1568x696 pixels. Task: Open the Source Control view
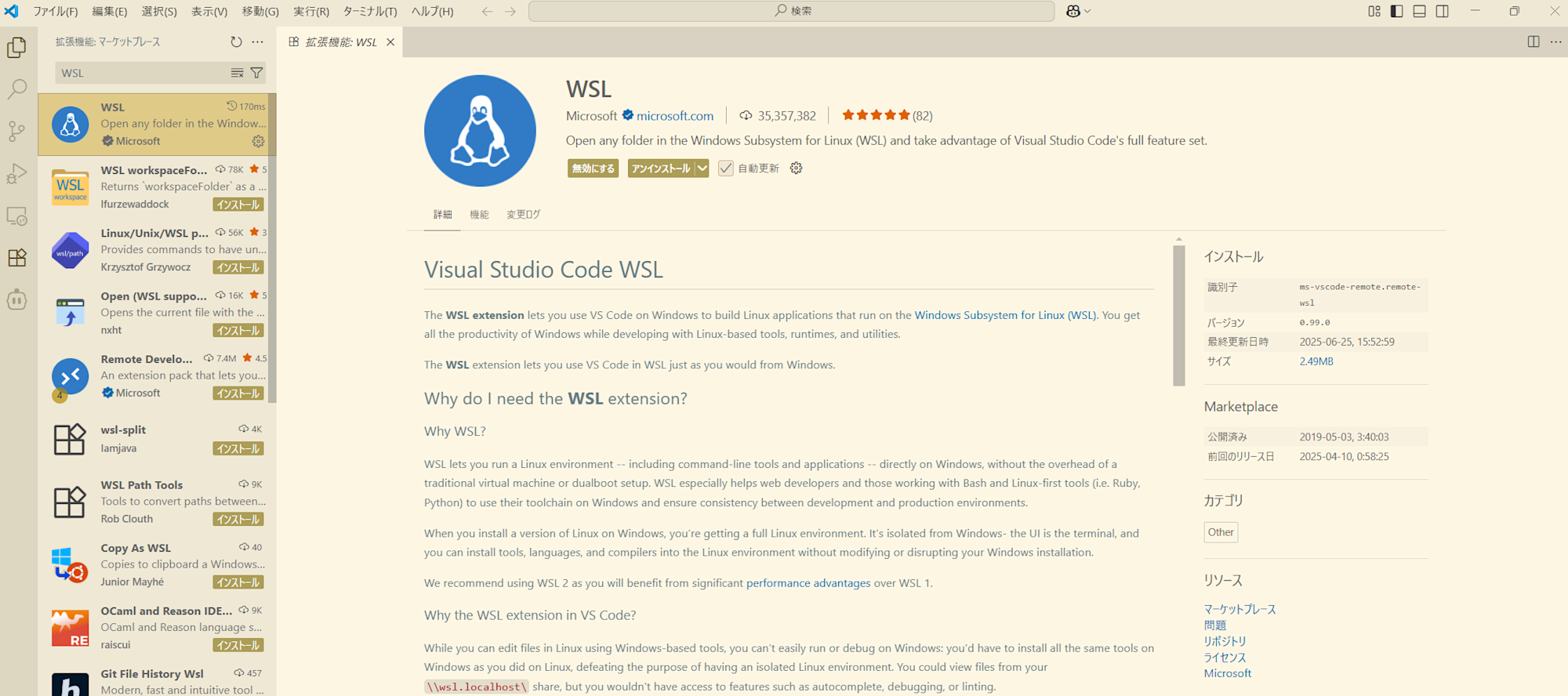(x=17, y=131)
